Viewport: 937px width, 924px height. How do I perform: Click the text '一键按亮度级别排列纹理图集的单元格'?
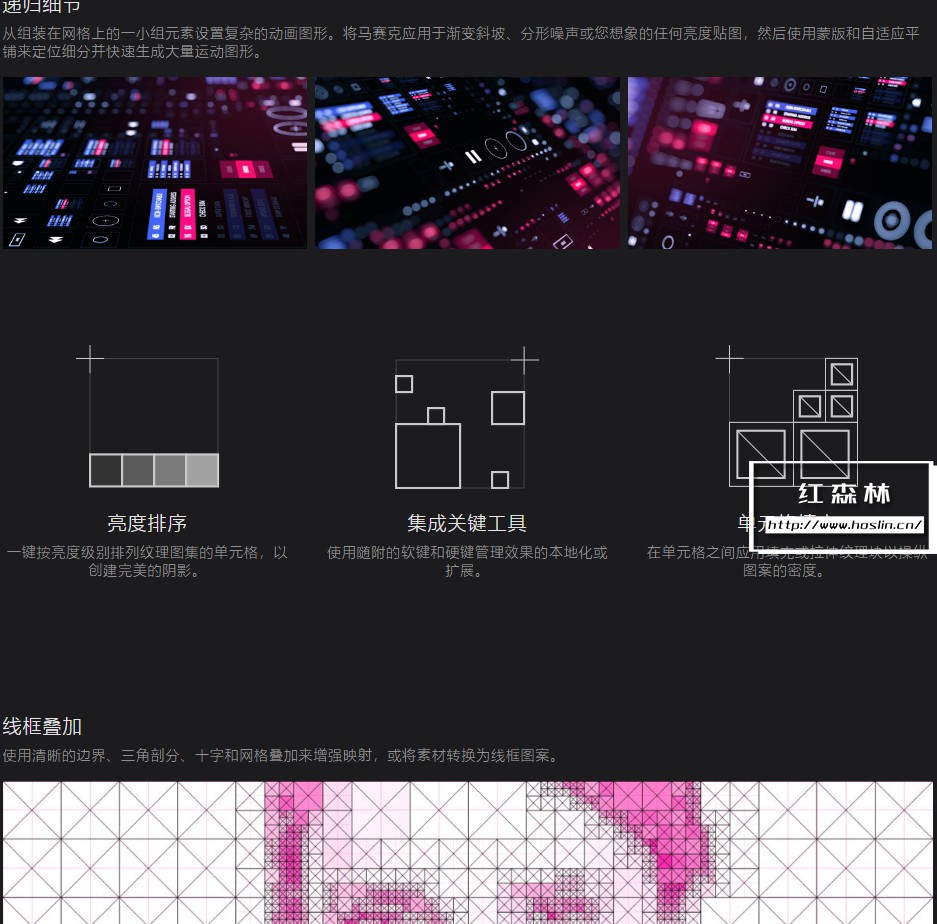click(x=132, y=552)
